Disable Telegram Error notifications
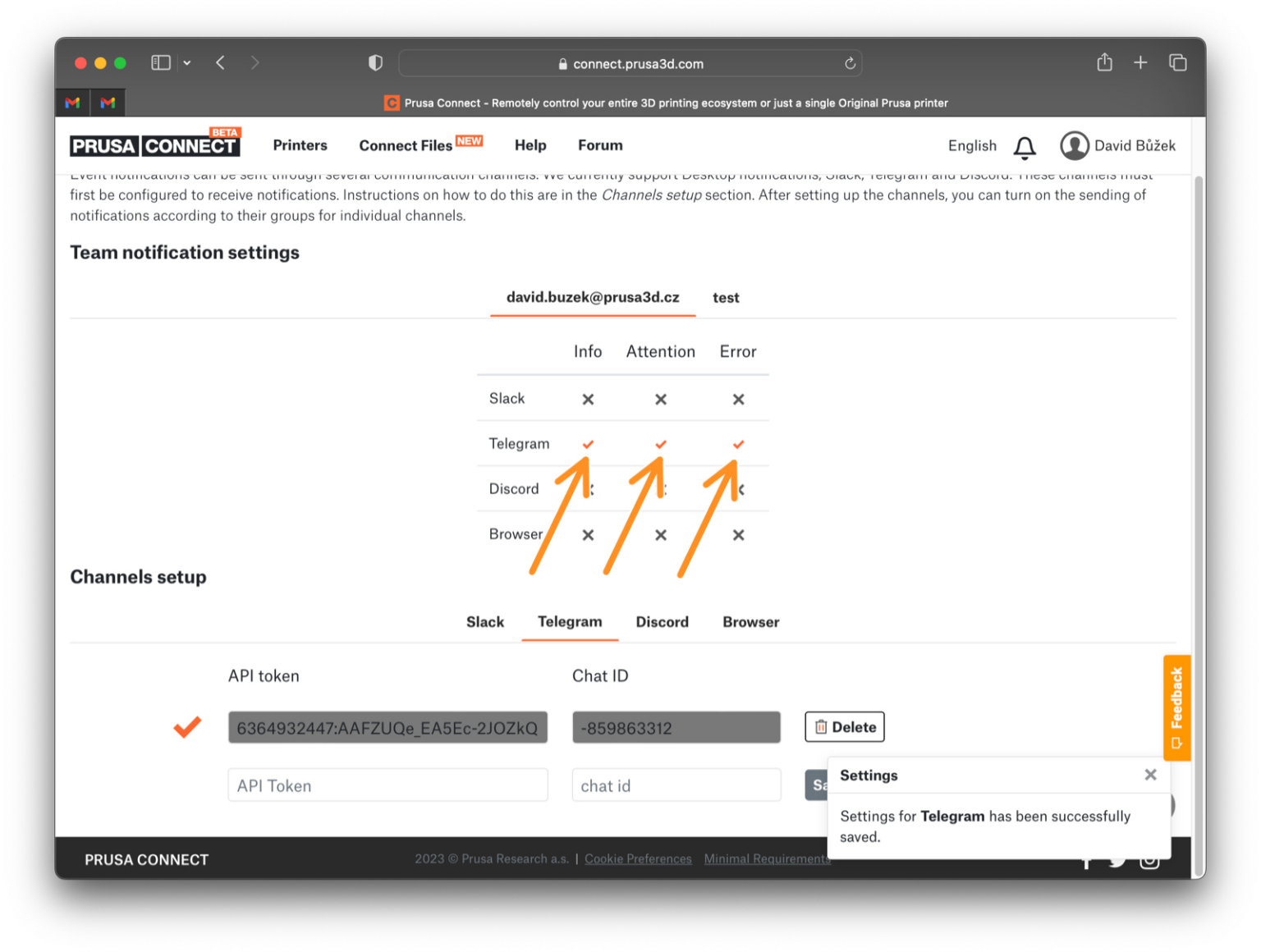This screenshot has height=952, width=1261. [x=737, y=444]
